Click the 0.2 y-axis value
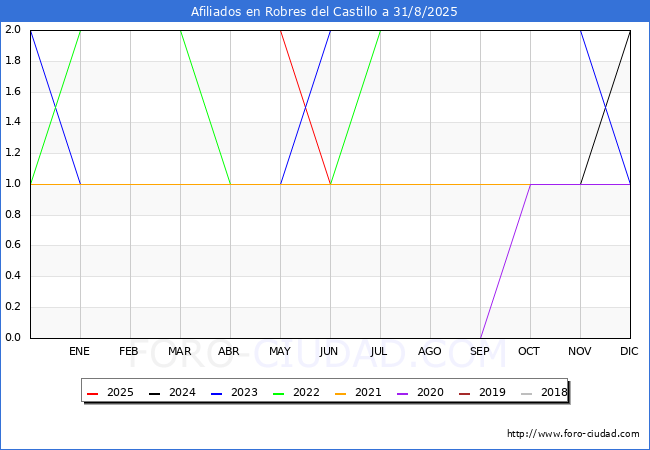Viewport: 650px width, 450px height. (x=13, y=307)
